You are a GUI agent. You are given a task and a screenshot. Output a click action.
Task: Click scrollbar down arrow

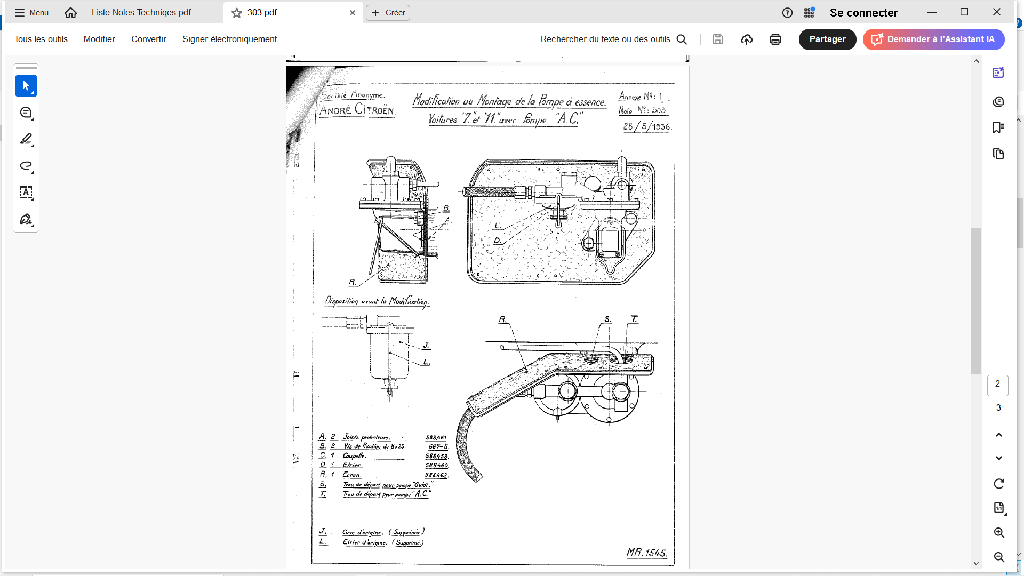[976, 564]
